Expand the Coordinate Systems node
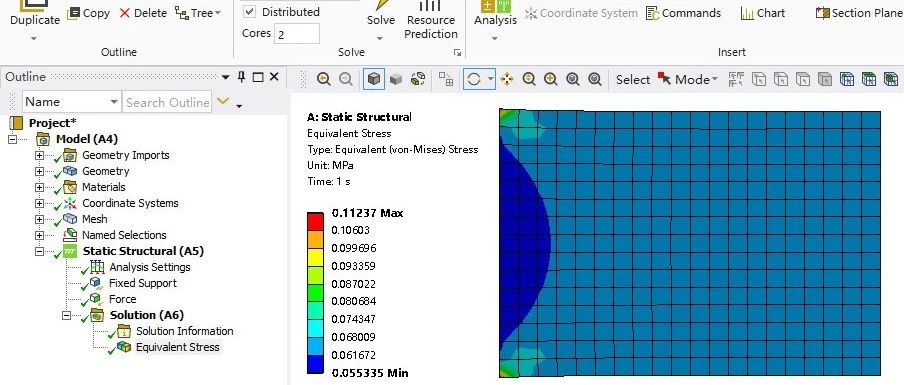Viewport: 904px width, 385px height. pyautogui.click(x=39, y=203)
